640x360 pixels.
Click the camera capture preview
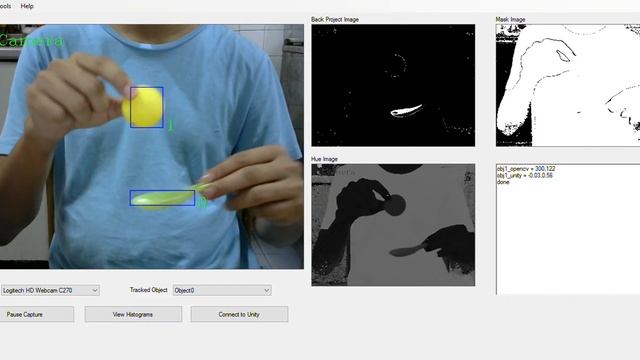(x=151, y=147)
